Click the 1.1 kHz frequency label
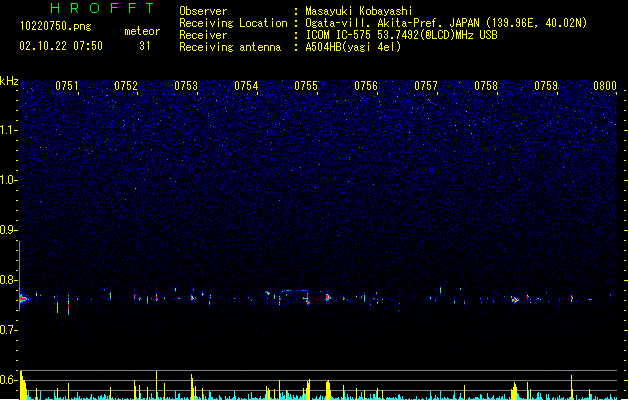The height and width of the screenshot is (400, 629). click(x=9, y=130)
